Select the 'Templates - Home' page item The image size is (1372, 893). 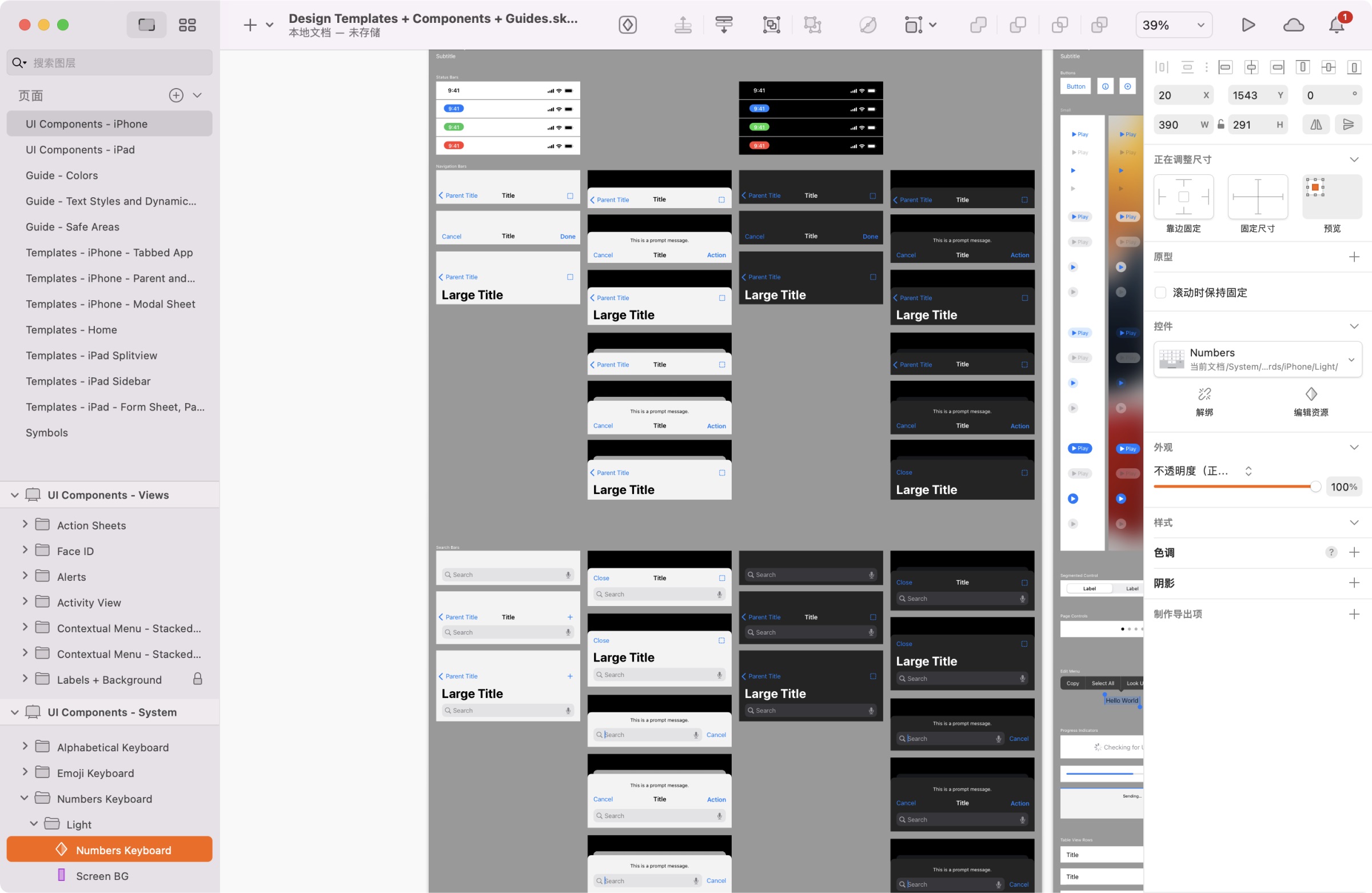pyautogui.click(x=71, y=329)
